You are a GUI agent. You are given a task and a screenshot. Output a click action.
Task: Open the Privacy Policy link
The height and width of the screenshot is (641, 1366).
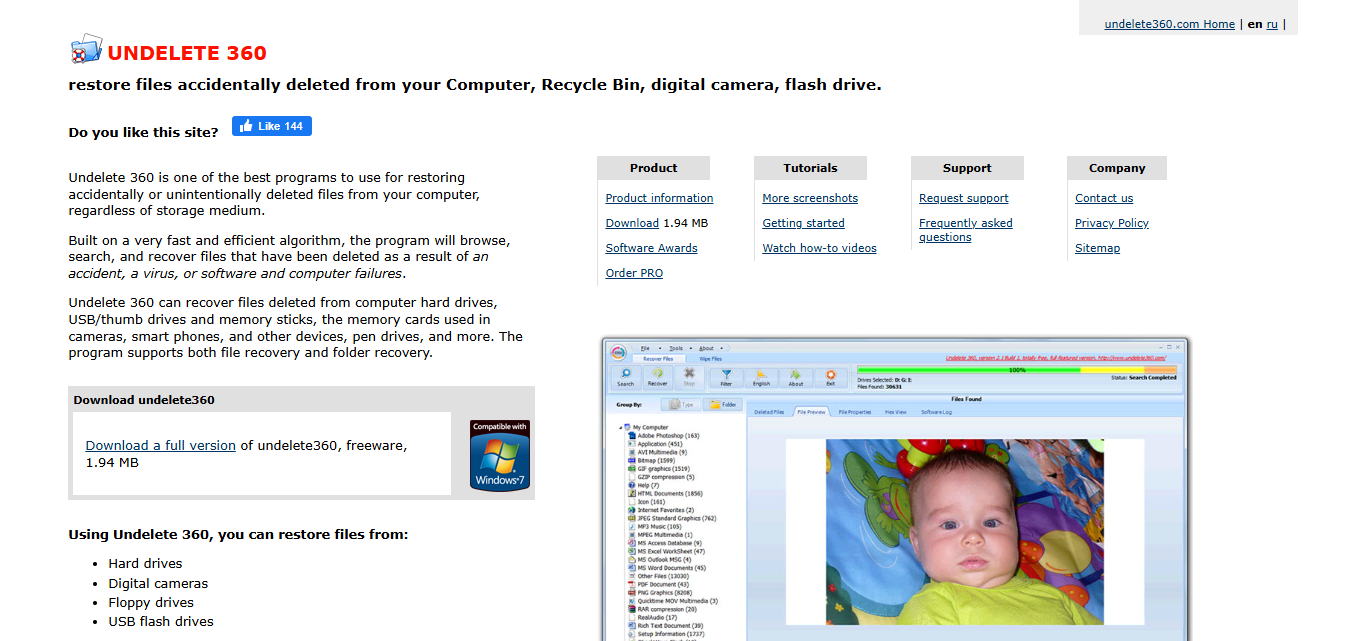point(1112,223)
